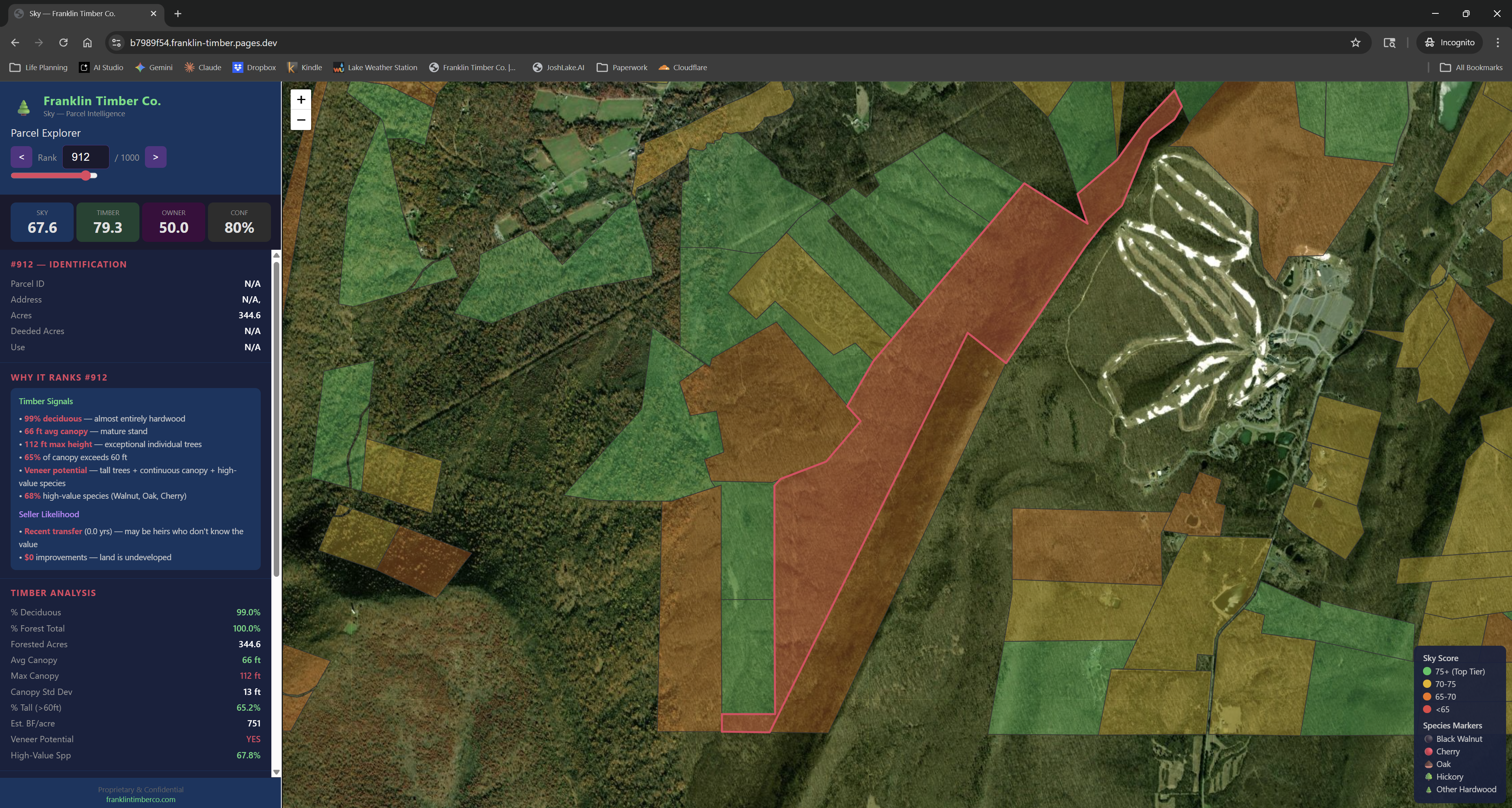Open the Kindle bookmark
1512x808 pixels.
[x=304, y=67]
